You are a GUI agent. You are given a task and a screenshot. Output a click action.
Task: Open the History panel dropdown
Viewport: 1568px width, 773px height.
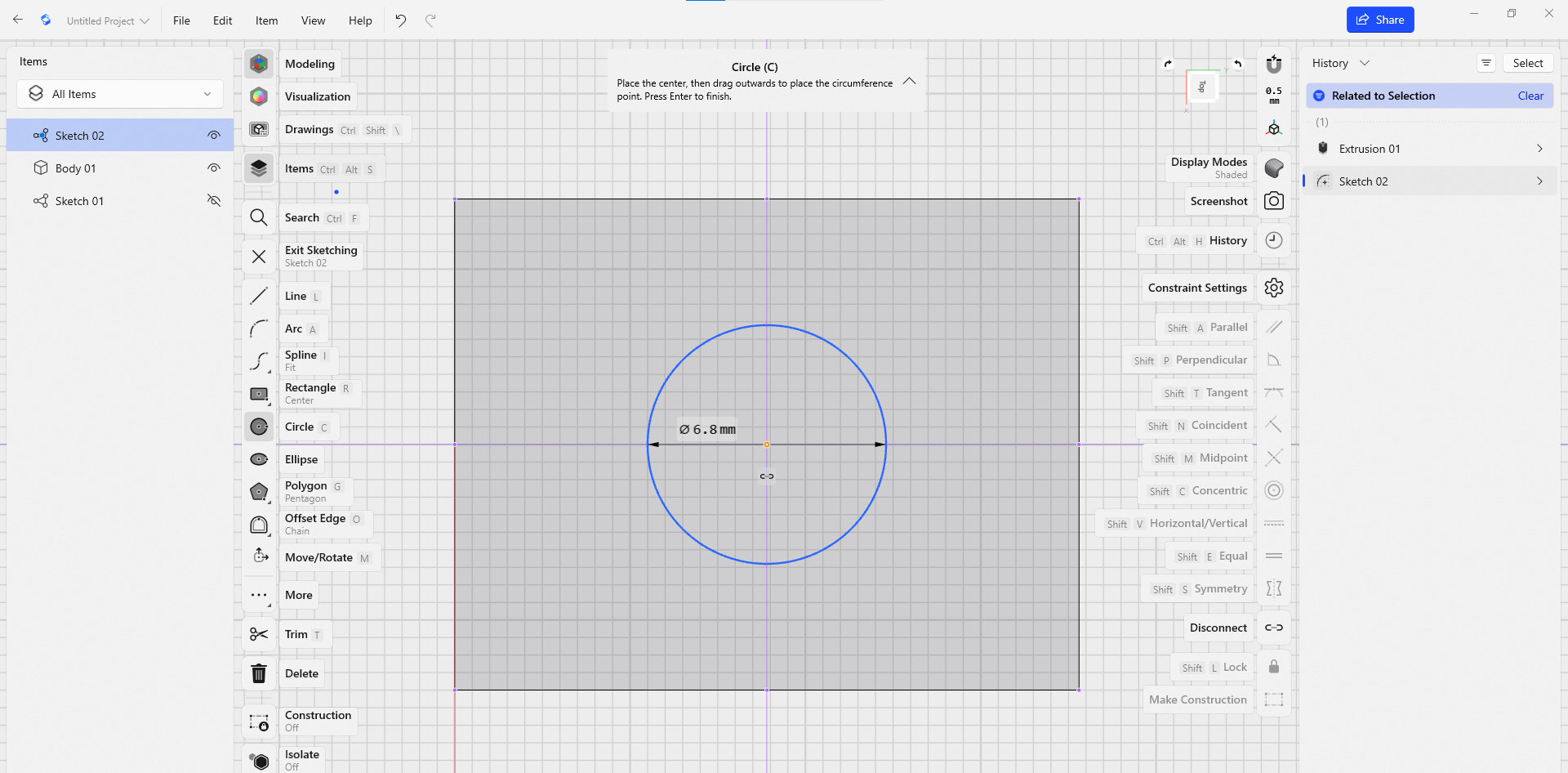[x=1340, y=63]
